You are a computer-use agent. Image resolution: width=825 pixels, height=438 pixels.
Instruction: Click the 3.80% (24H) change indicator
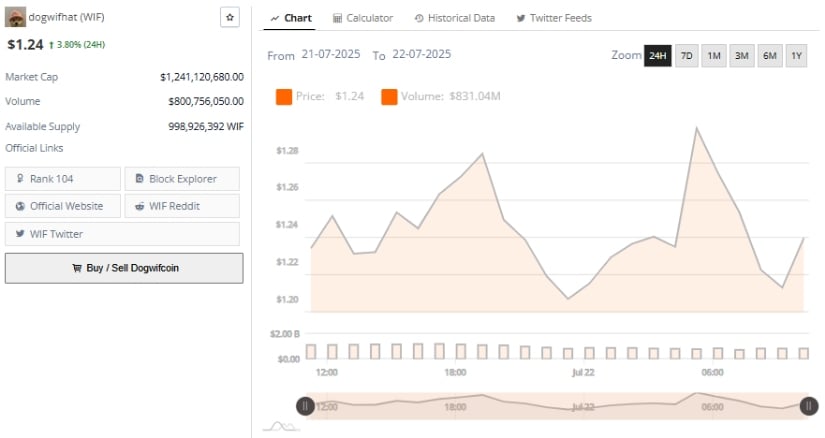coord(77,45)
